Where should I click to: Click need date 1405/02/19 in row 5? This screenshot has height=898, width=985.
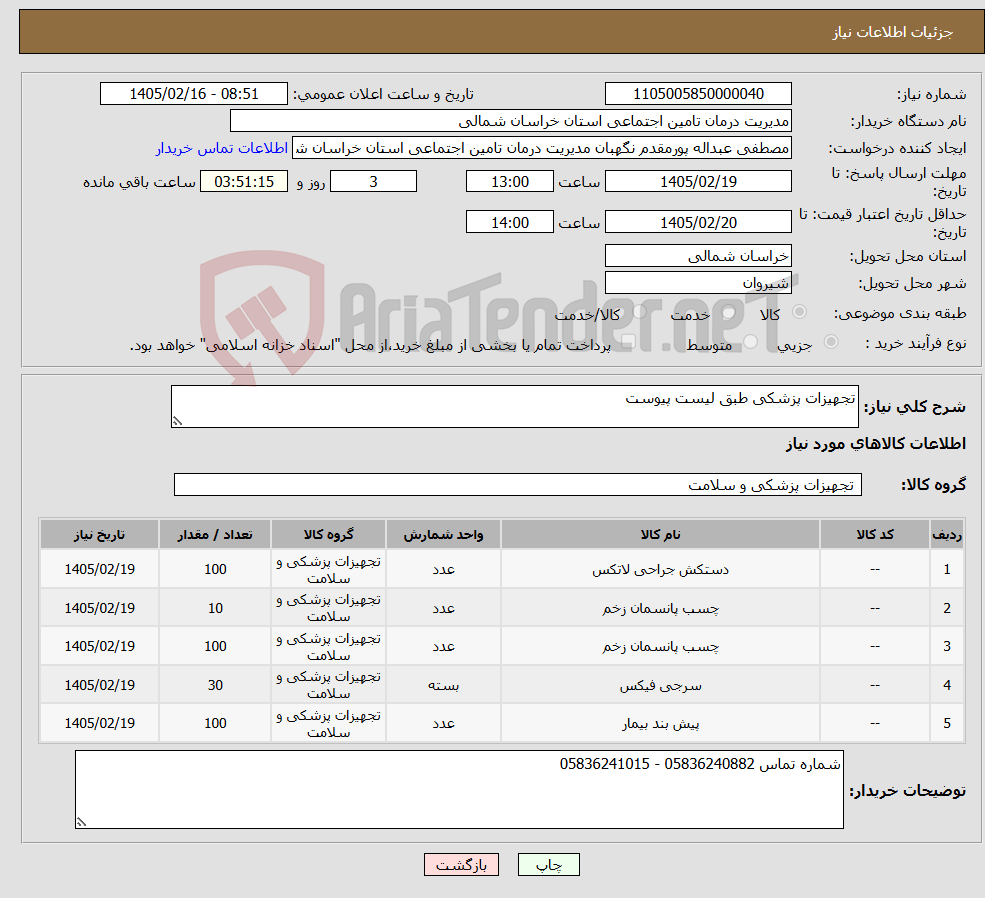99,723
